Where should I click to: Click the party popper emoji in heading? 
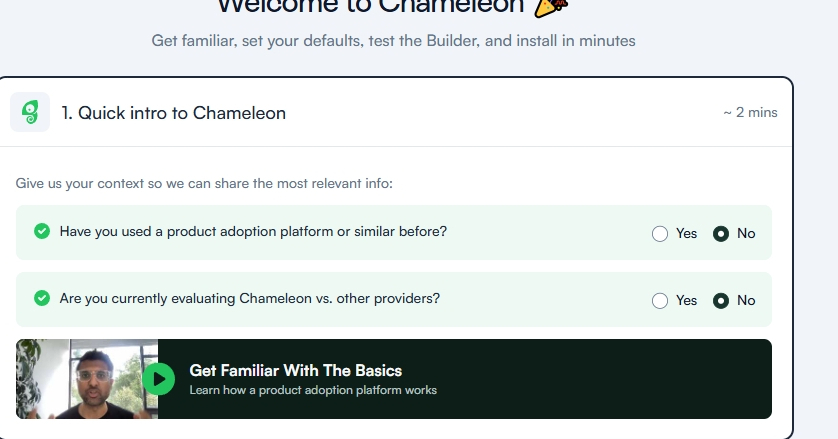pos(550,7)
